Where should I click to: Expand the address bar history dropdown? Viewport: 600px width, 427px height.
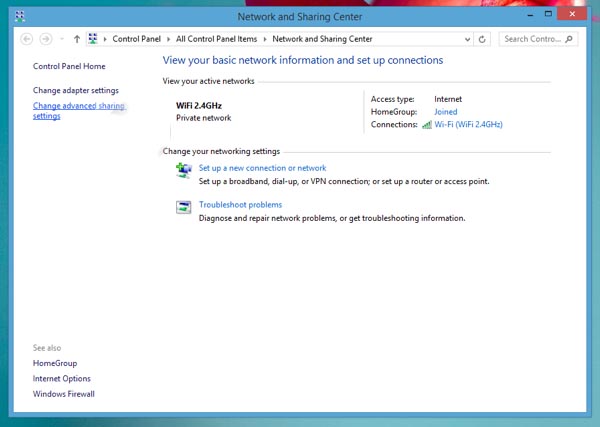coord(468,39)
